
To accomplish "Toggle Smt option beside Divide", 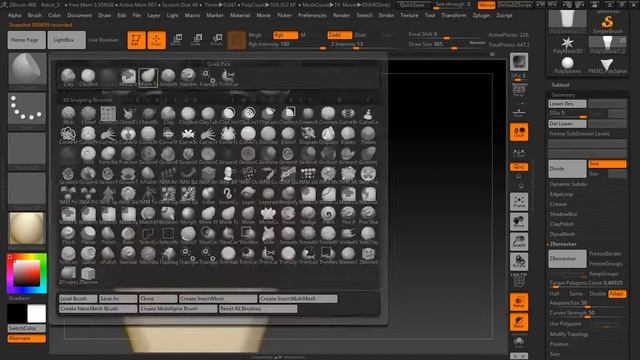I will 607,164.
